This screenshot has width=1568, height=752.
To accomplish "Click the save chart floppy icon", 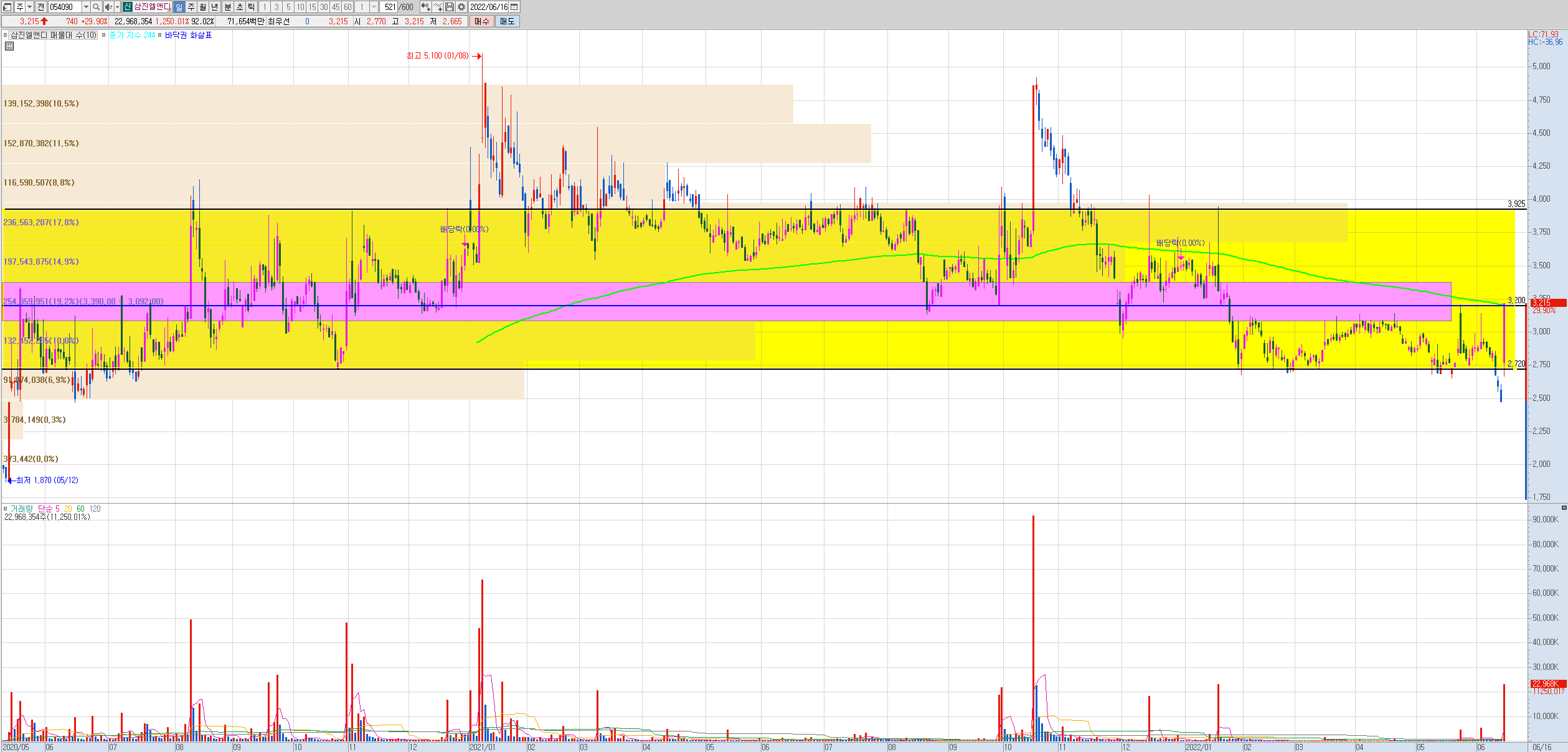I will click(450, 7).
